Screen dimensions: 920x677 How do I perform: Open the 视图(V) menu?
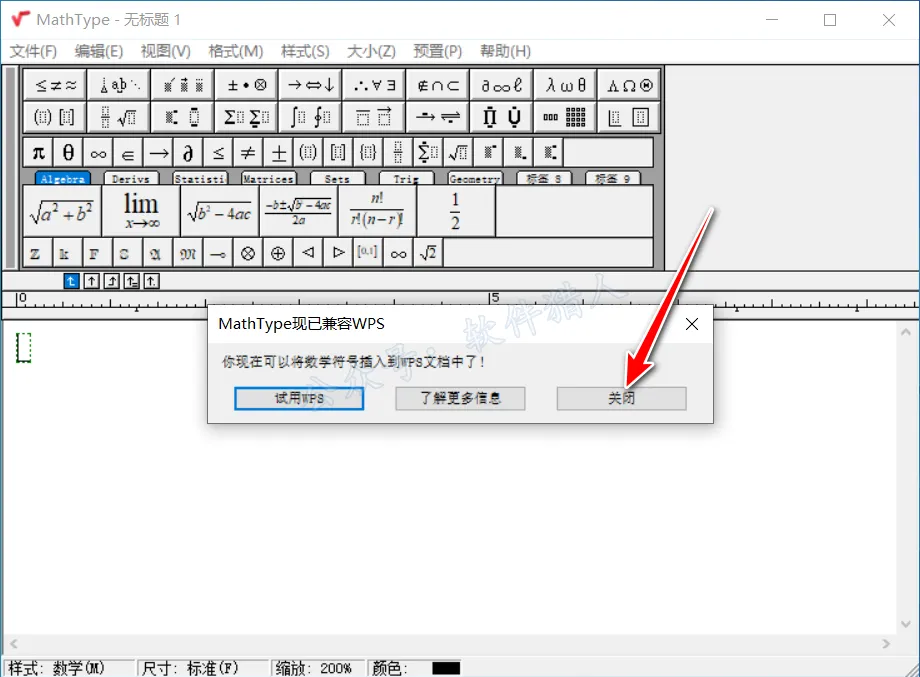pos(165,52)
